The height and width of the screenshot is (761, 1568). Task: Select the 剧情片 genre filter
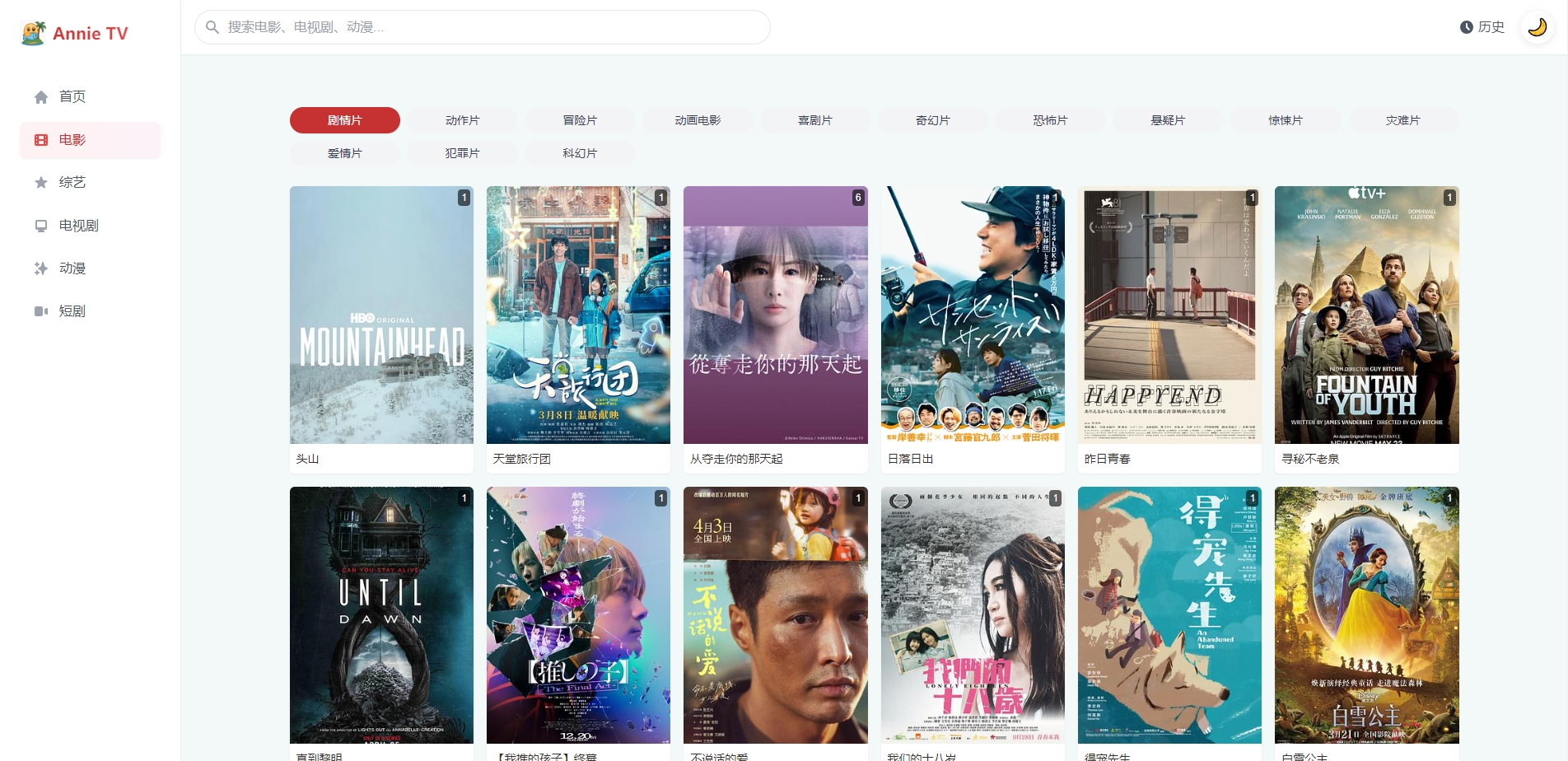tap(345, 120)
